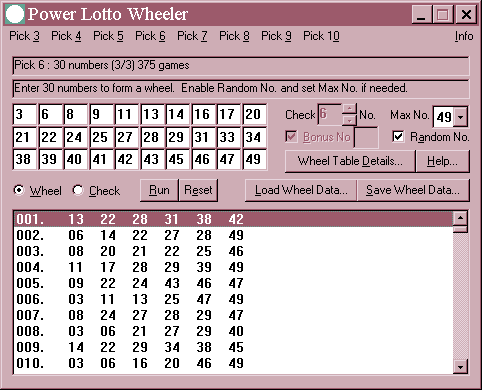This screenshot has height=390, width=482.
Task: Click the number field containing 17
Action: click(x=229, y=114)
